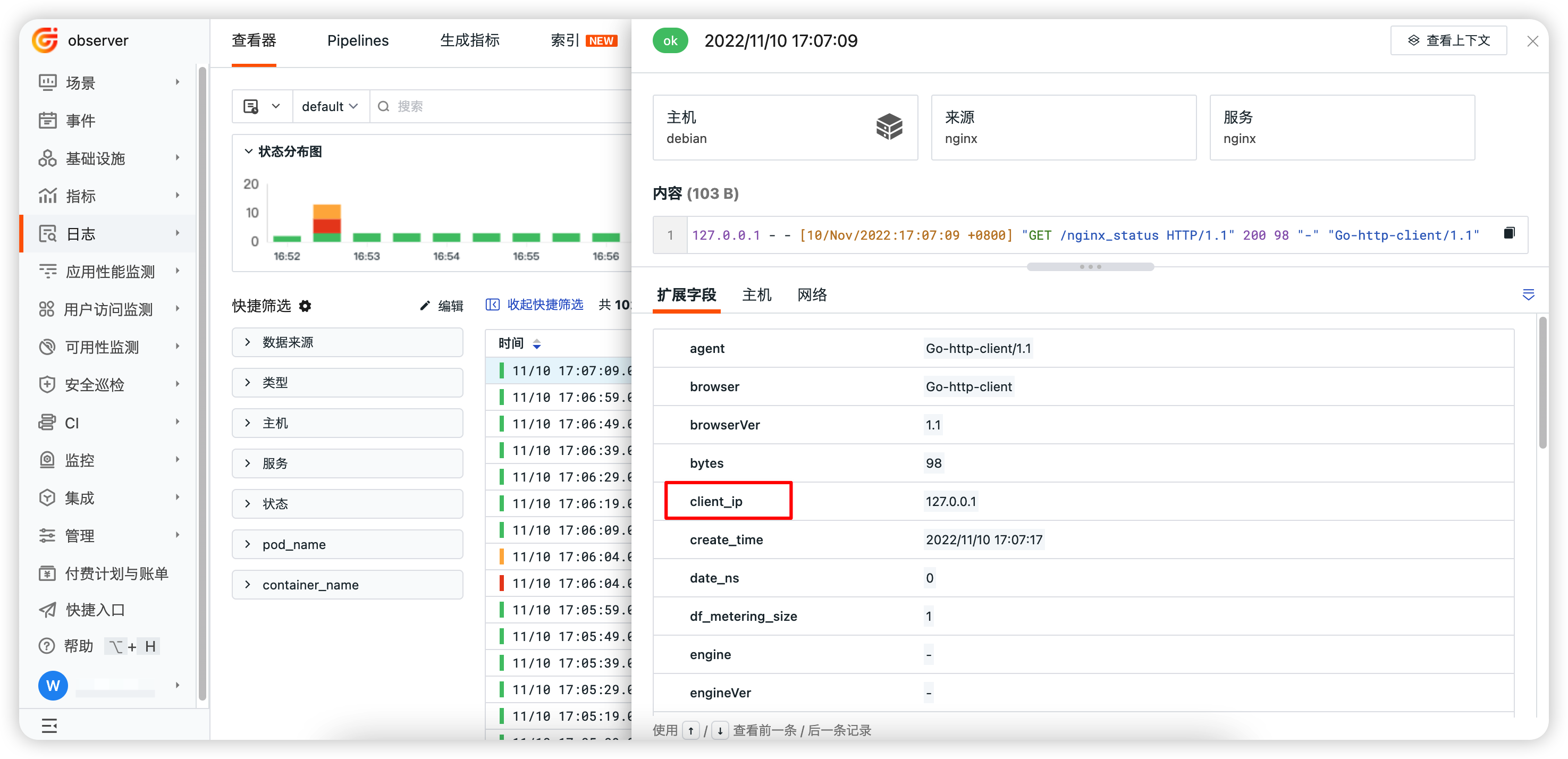Collapse the sidebar menu icon
The height and width of the screenshot is (759, 1568).
pos(49,725)
